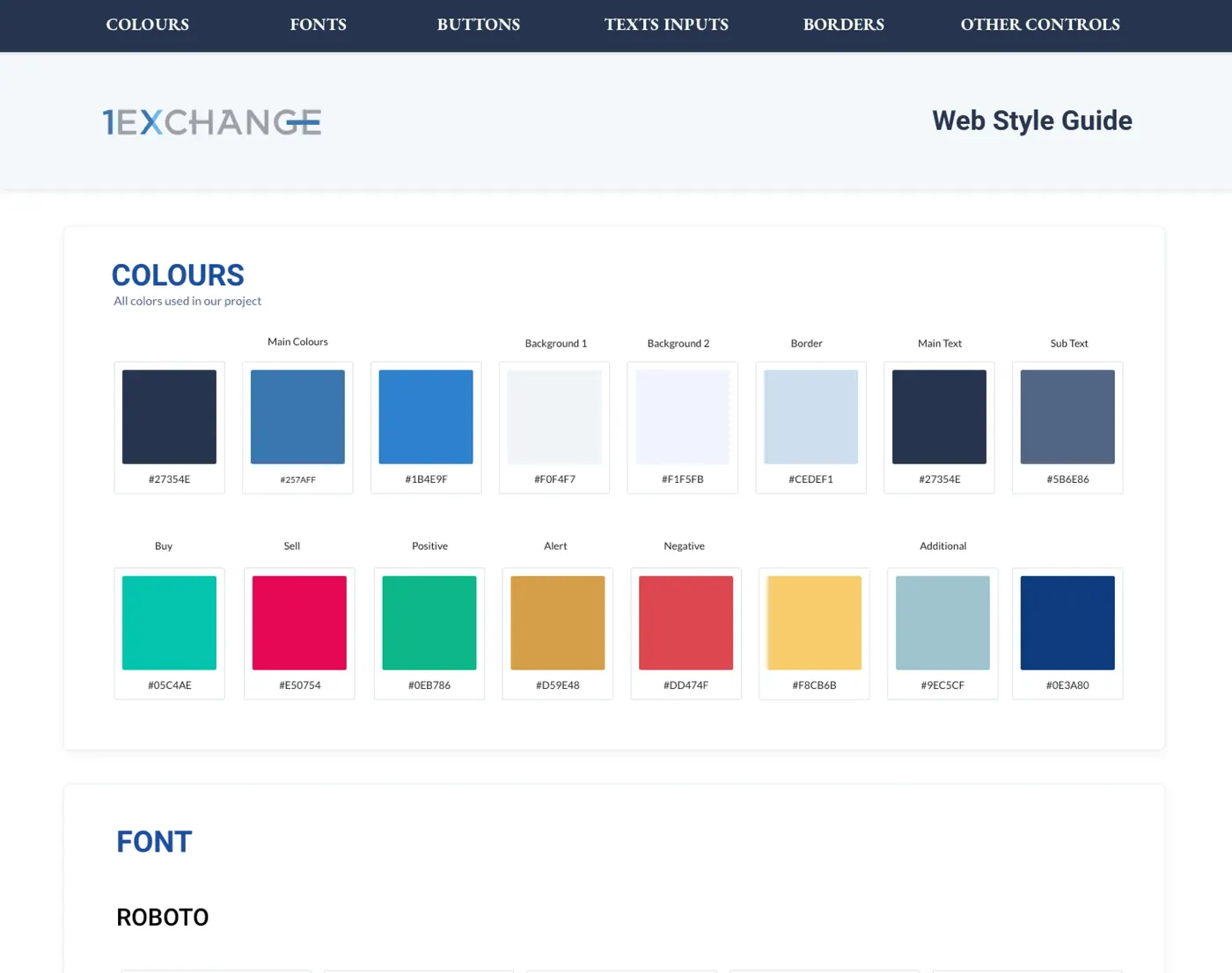
Task: Choose the #D59E48 Alert swatch
Action: tap(558, 623)
